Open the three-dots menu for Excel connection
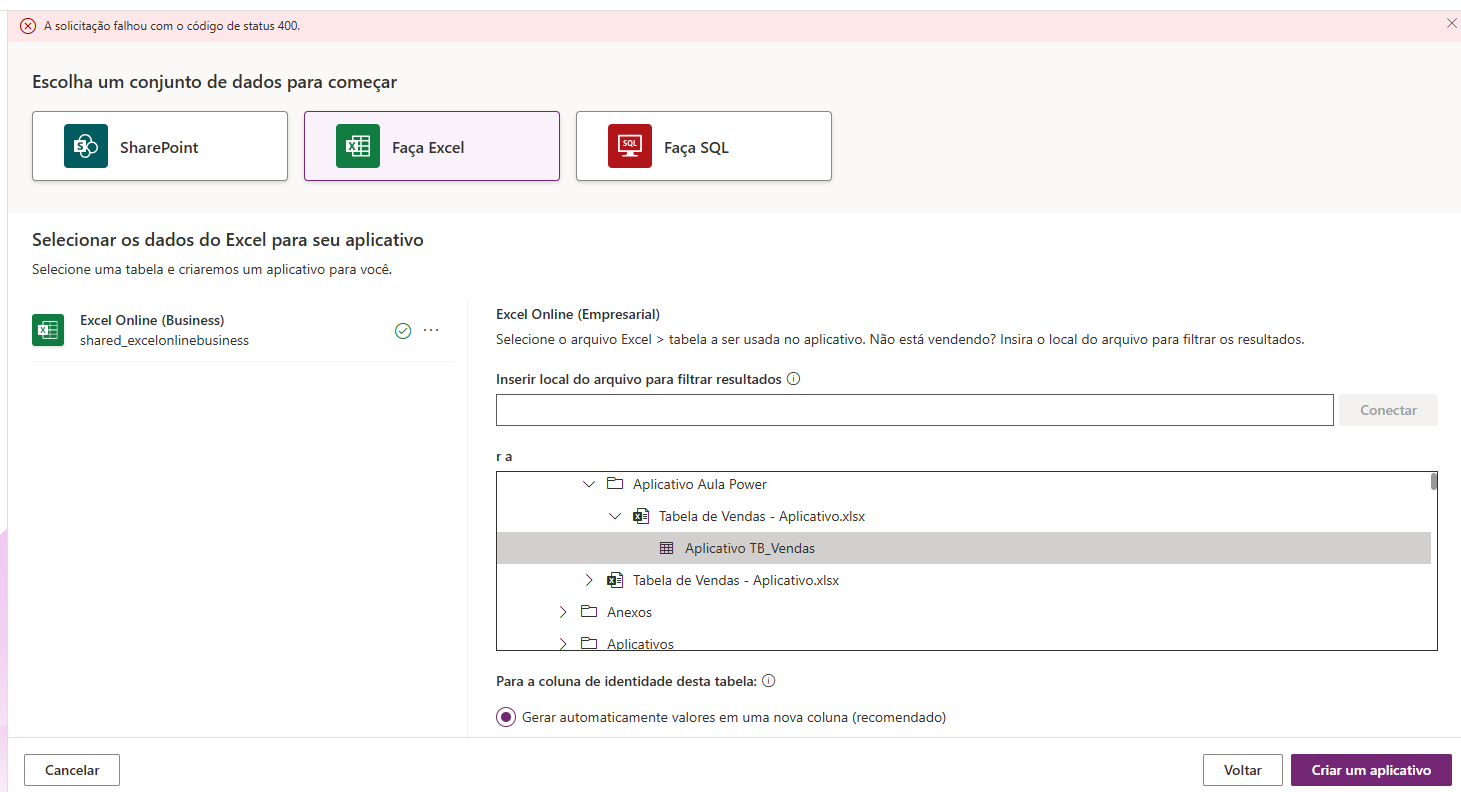This screenshot has height=792, width=1461. 431,330
